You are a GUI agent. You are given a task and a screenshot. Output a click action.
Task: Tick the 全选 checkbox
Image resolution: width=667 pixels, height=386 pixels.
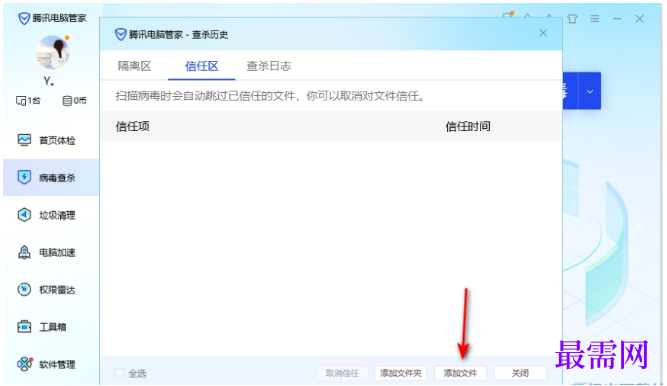click(120, 373)
